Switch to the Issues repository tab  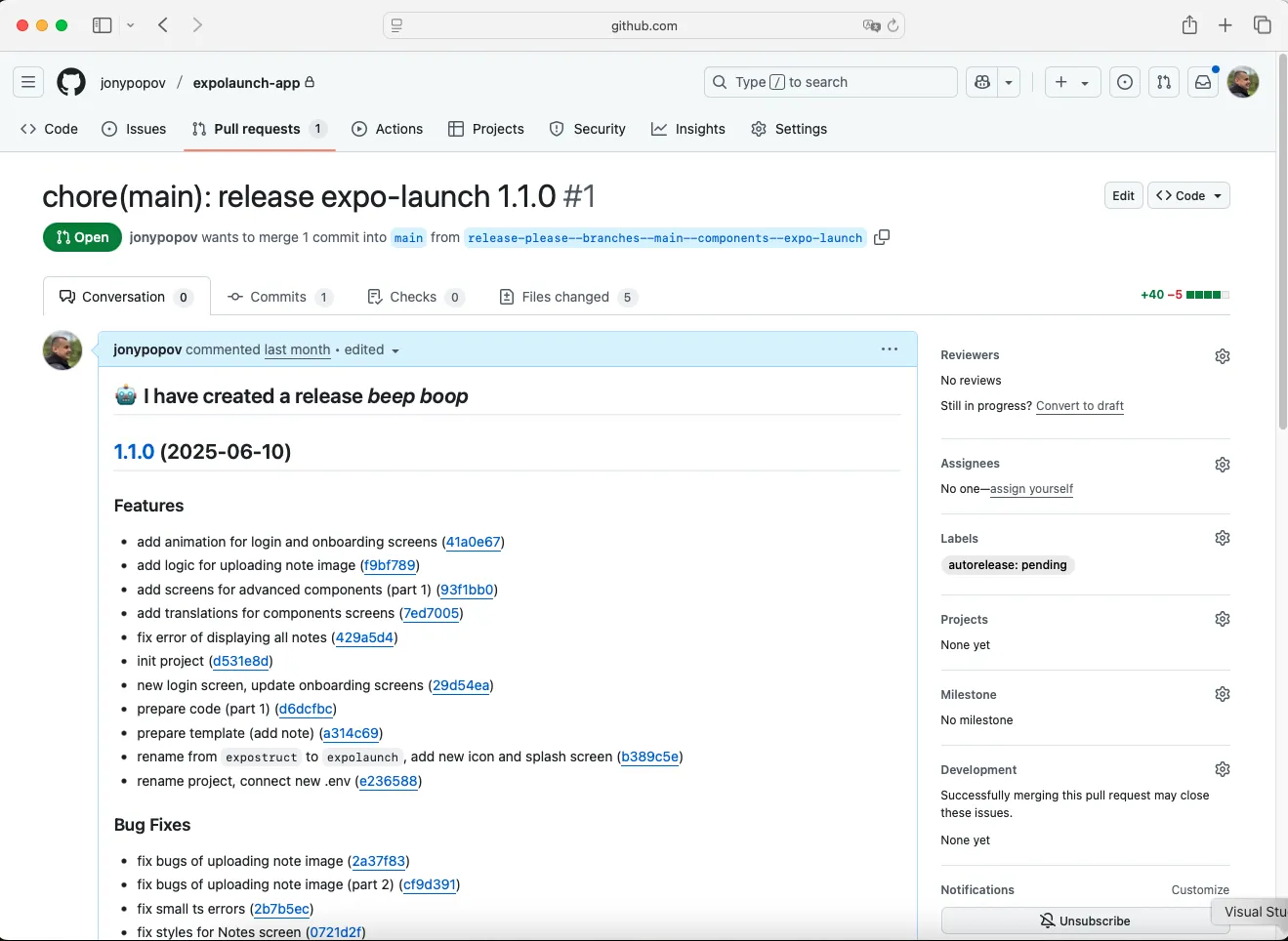point(134,129)
